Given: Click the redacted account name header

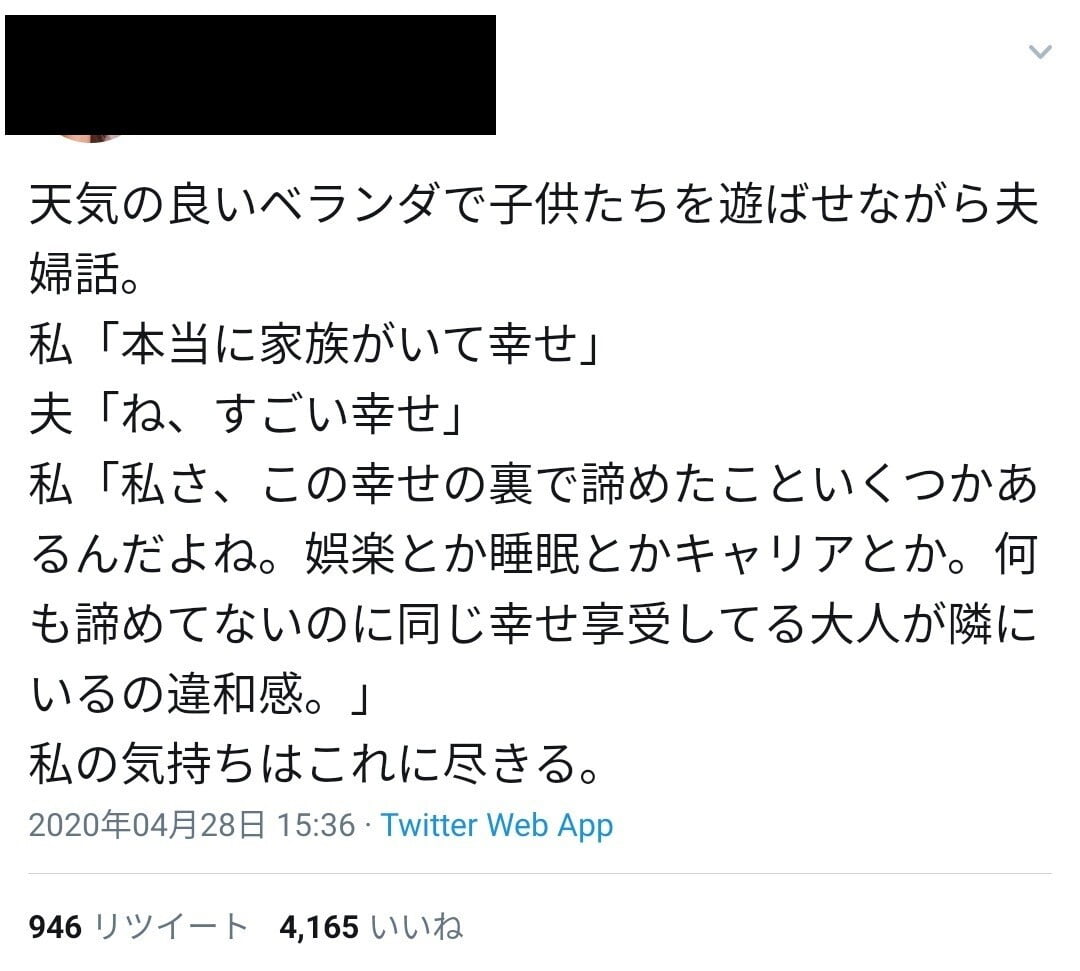Looking at the screenshot, I should coord(250,75).
